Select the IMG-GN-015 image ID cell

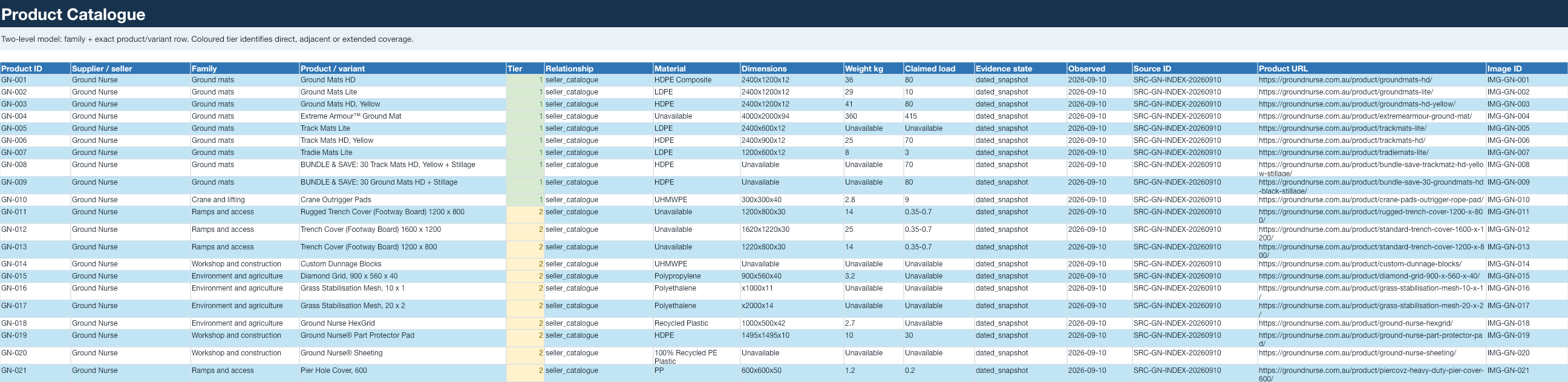1527,277
